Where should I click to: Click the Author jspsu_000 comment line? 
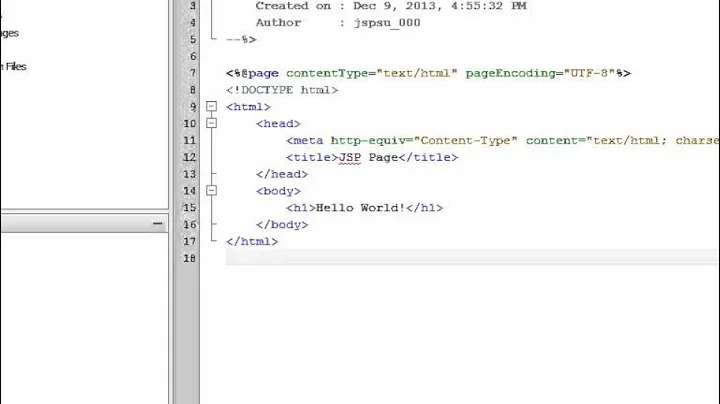tap(338, 23)
